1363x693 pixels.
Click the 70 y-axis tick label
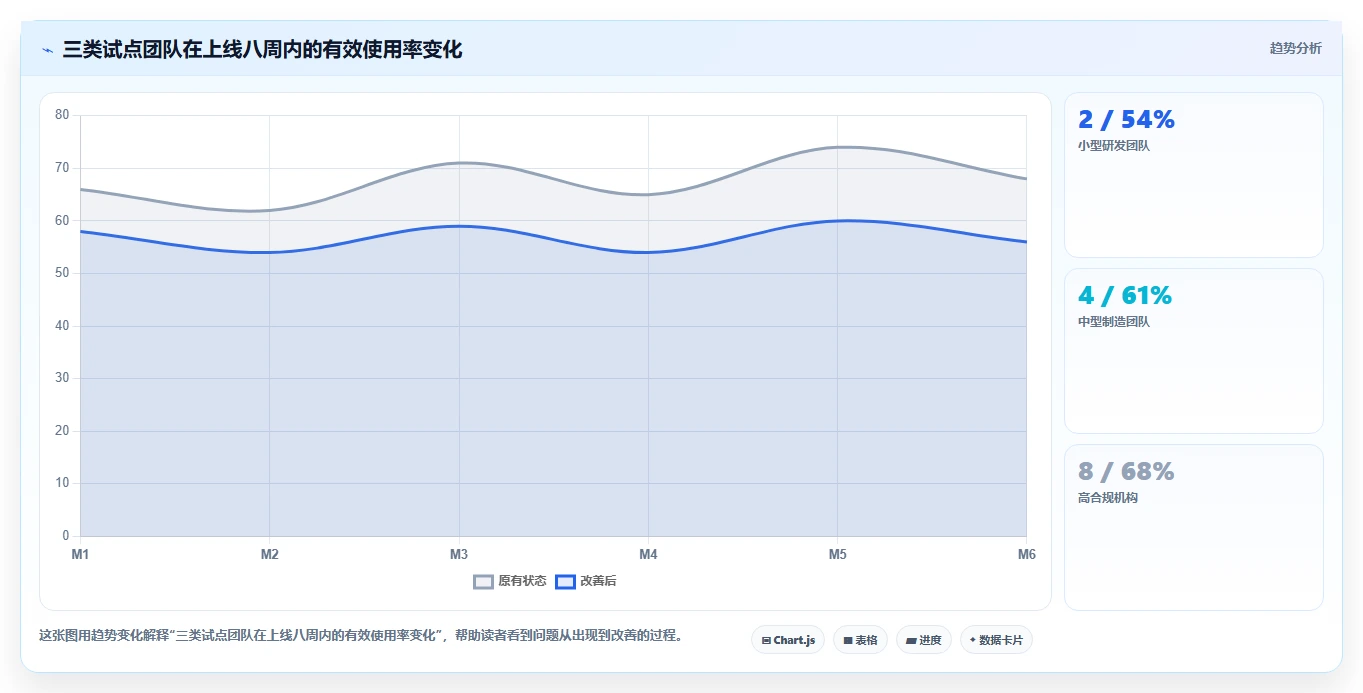62,168
